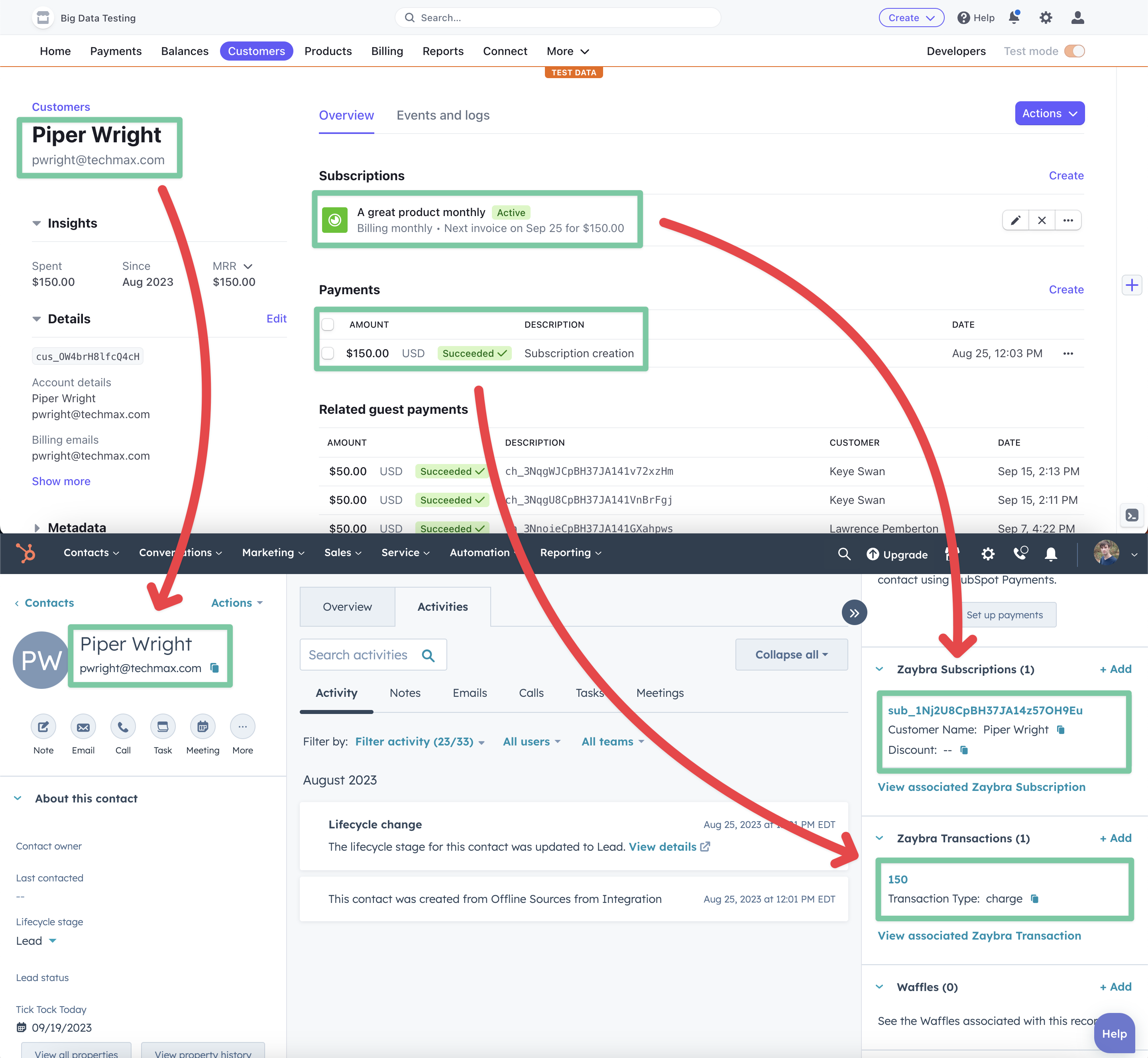Open the Email compose tool
Screen dimensions: 1148x1058
point(83,727)
